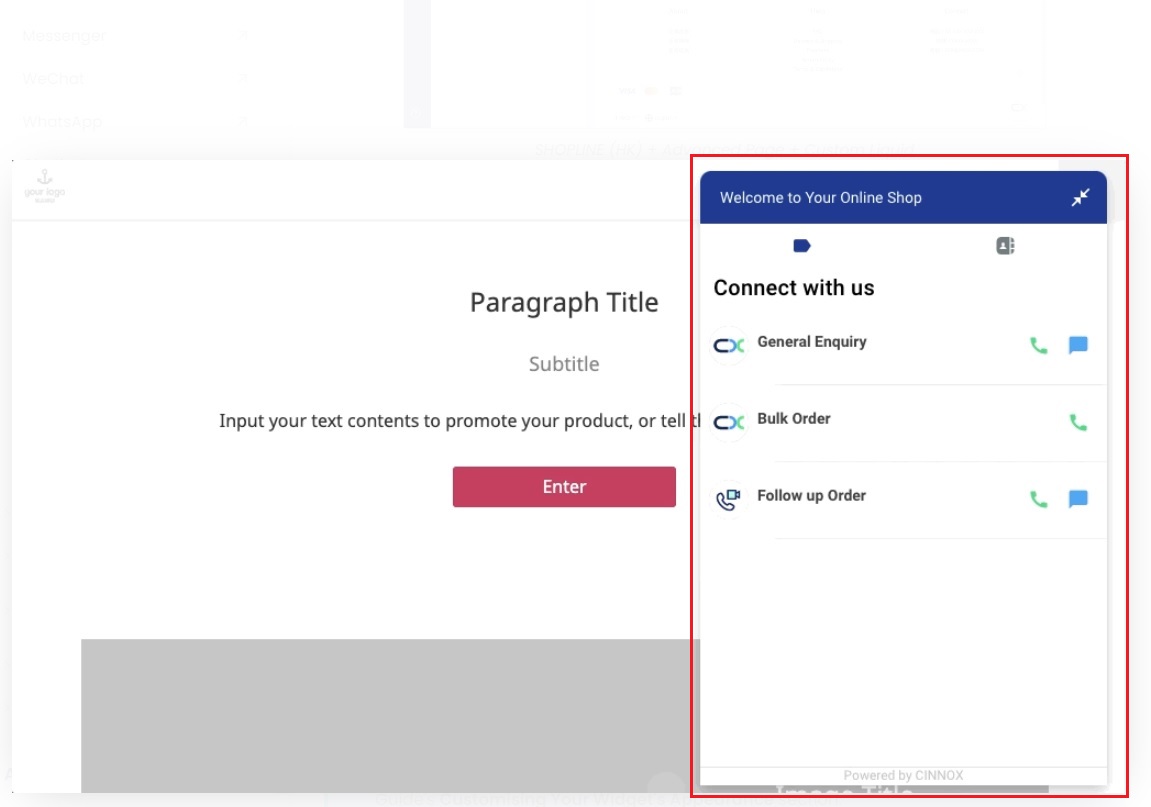Click the Follow up Order phone-video icon
The image size is (1151, 807).
point(729,499)
